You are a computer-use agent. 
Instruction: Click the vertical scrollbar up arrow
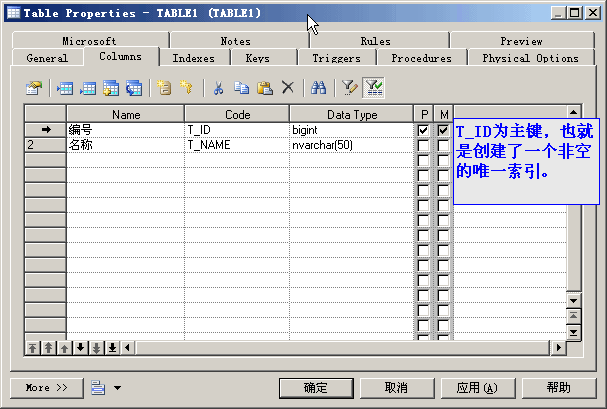point(574,112)
